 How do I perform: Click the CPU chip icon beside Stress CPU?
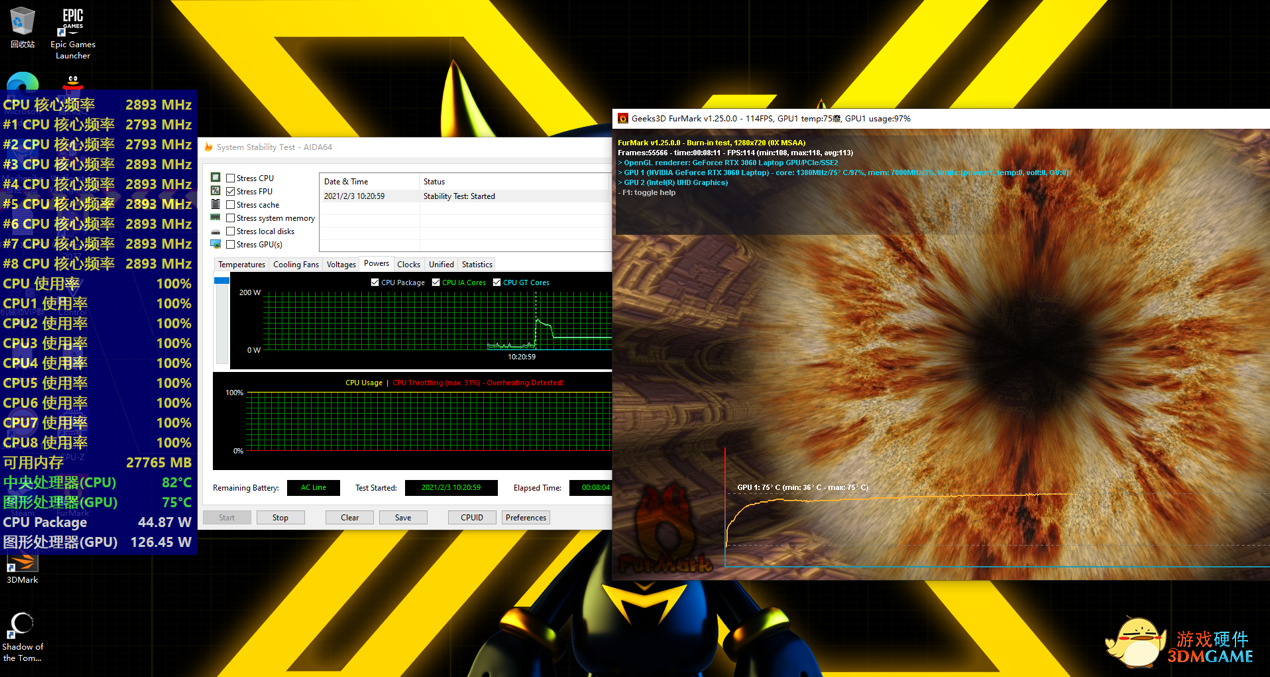click(215, 178)
